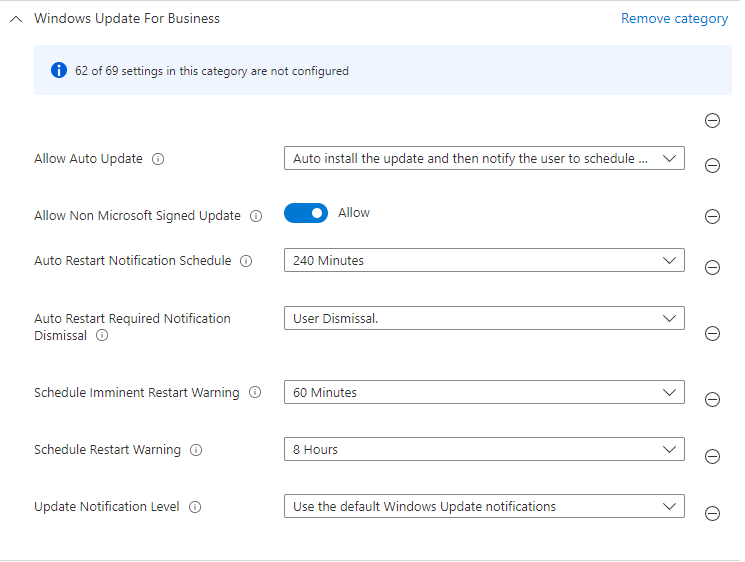Open the Allow Auto Update dropdown

coord(484,158)
